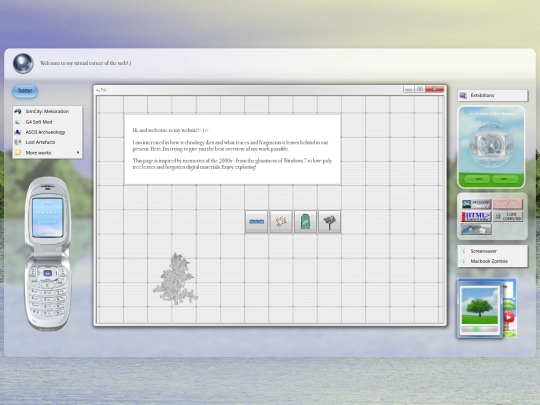Select Guestbook on the flip phone screen
This screenshot has height=405, width=540.
[x=48, y=223]
